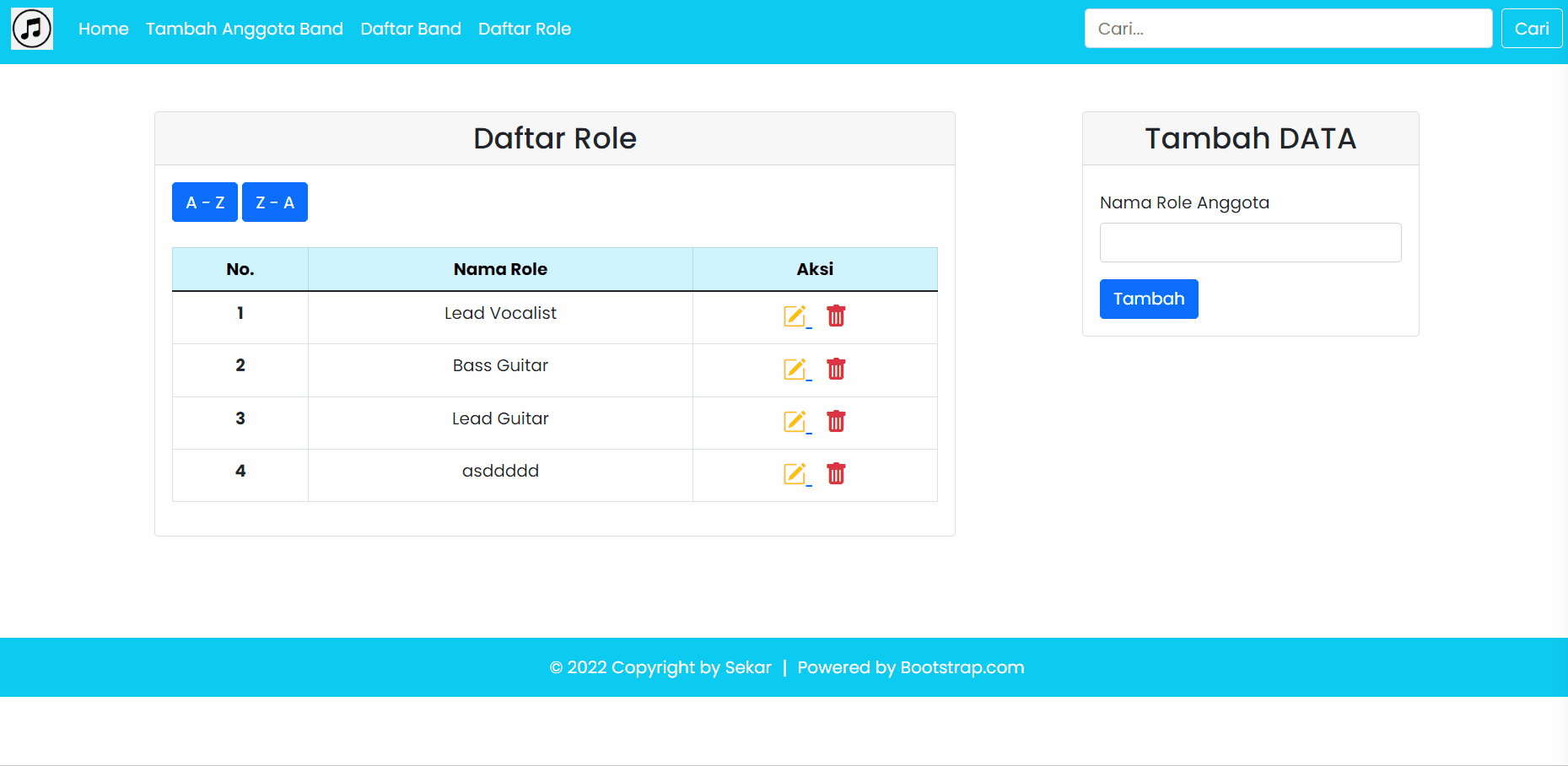The width and height of the screenshot is (1568, 766).
Task: Delete the asddddd role entry
Action: 836,474
